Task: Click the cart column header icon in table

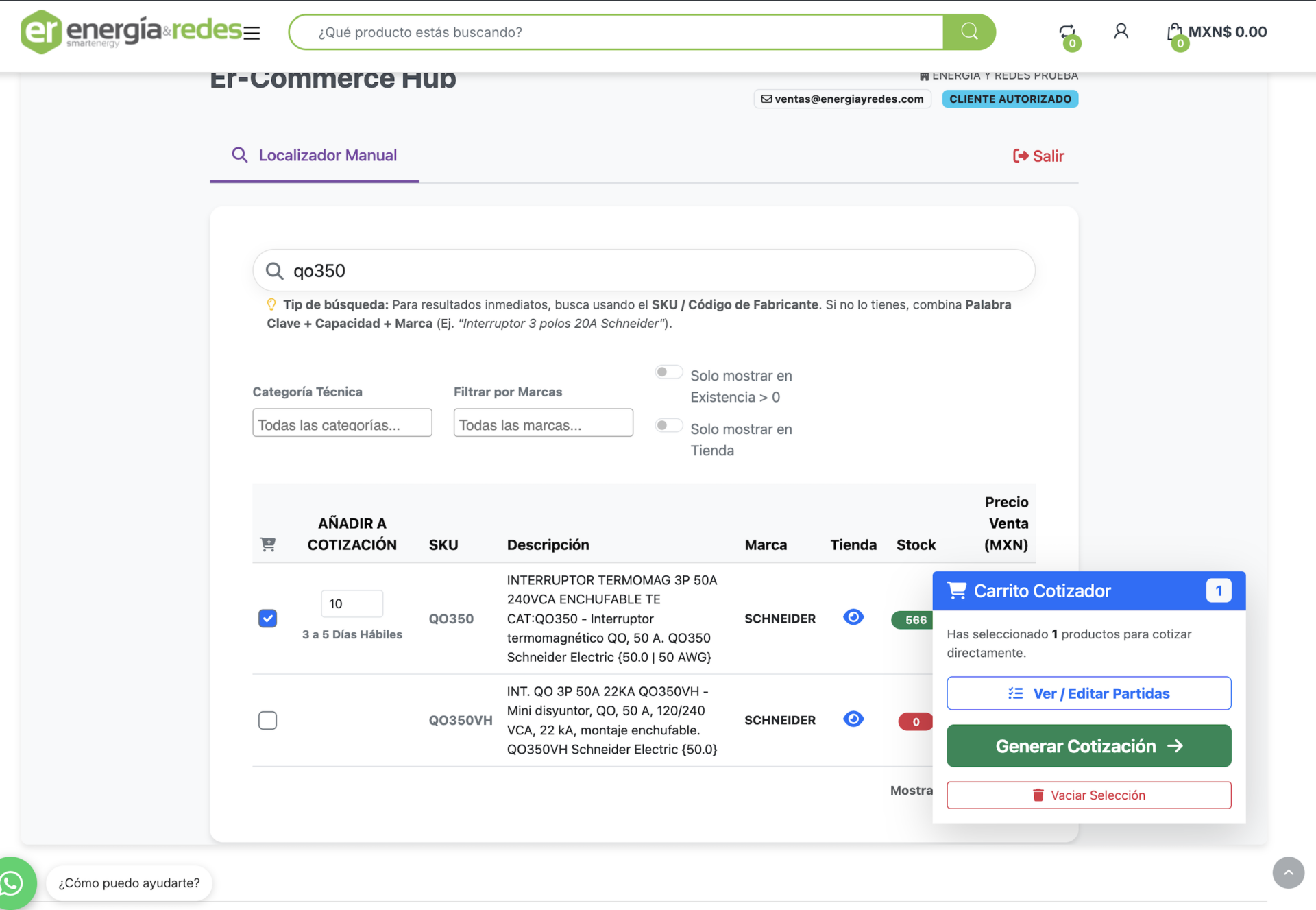Action: [x=268, y=544]
